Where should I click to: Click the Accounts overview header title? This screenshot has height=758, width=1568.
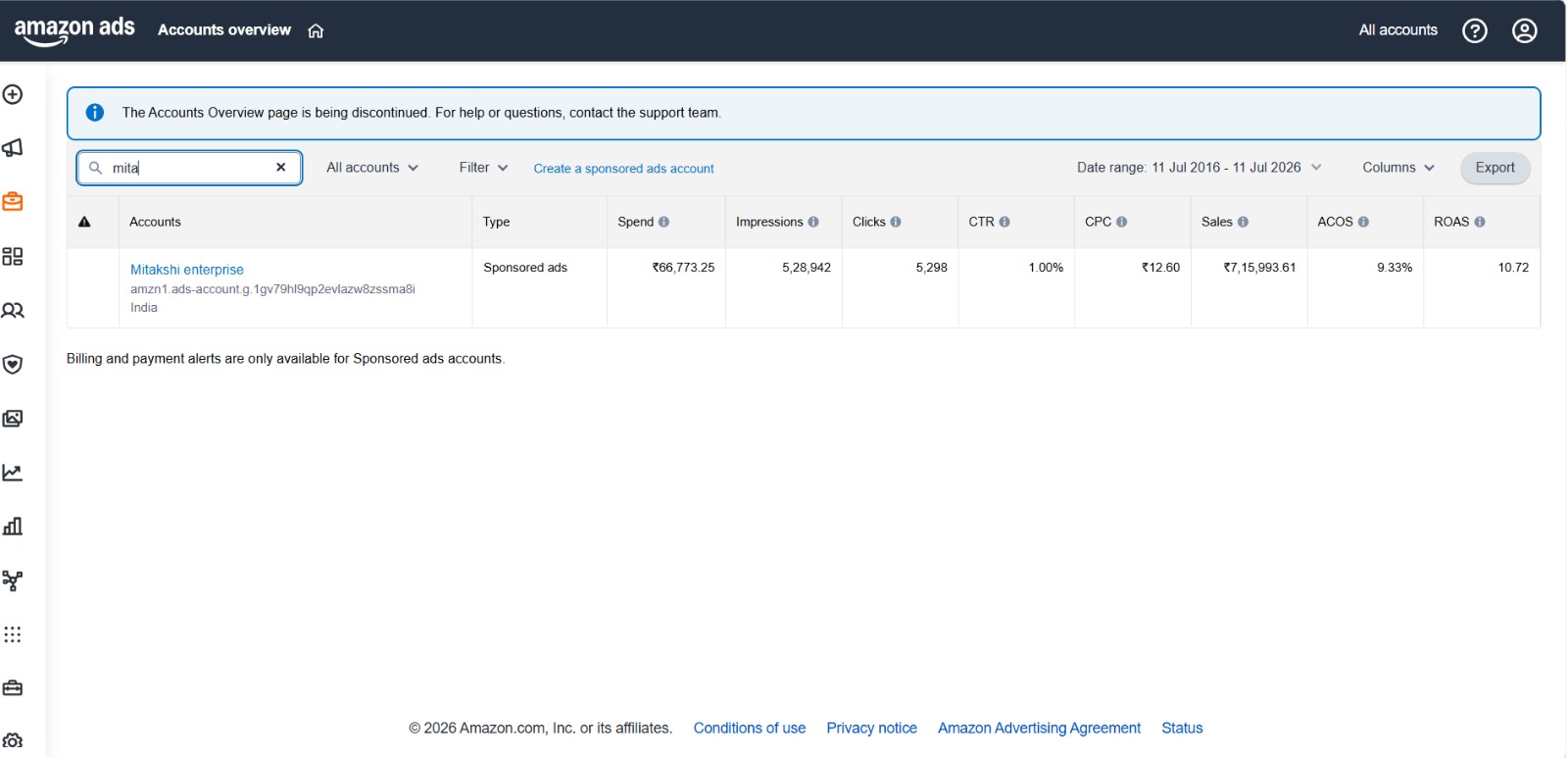pos(224,30)
